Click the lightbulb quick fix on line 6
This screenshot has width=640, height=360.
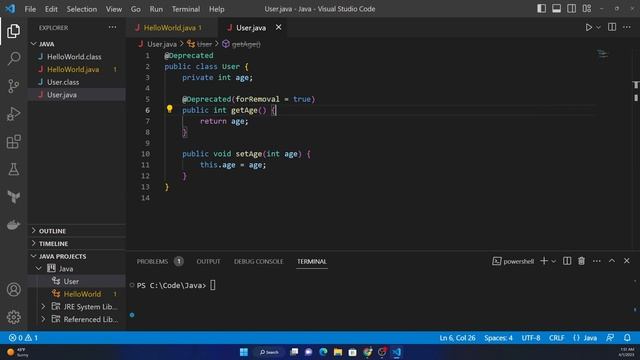pos(169,109)
